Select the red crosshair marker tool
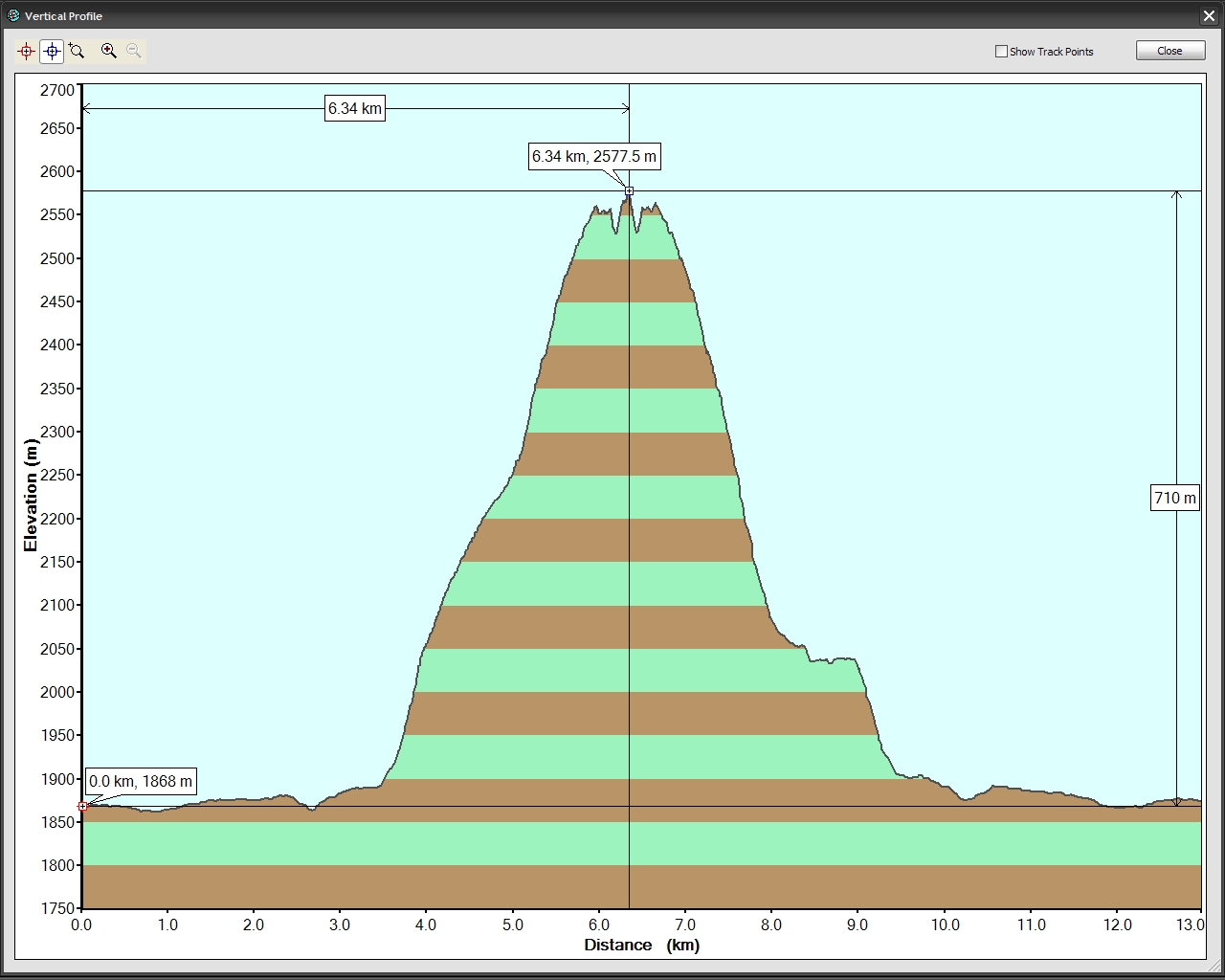Image resolution: width=1225 pixels, height=980 pixels. tap(26, 52)
